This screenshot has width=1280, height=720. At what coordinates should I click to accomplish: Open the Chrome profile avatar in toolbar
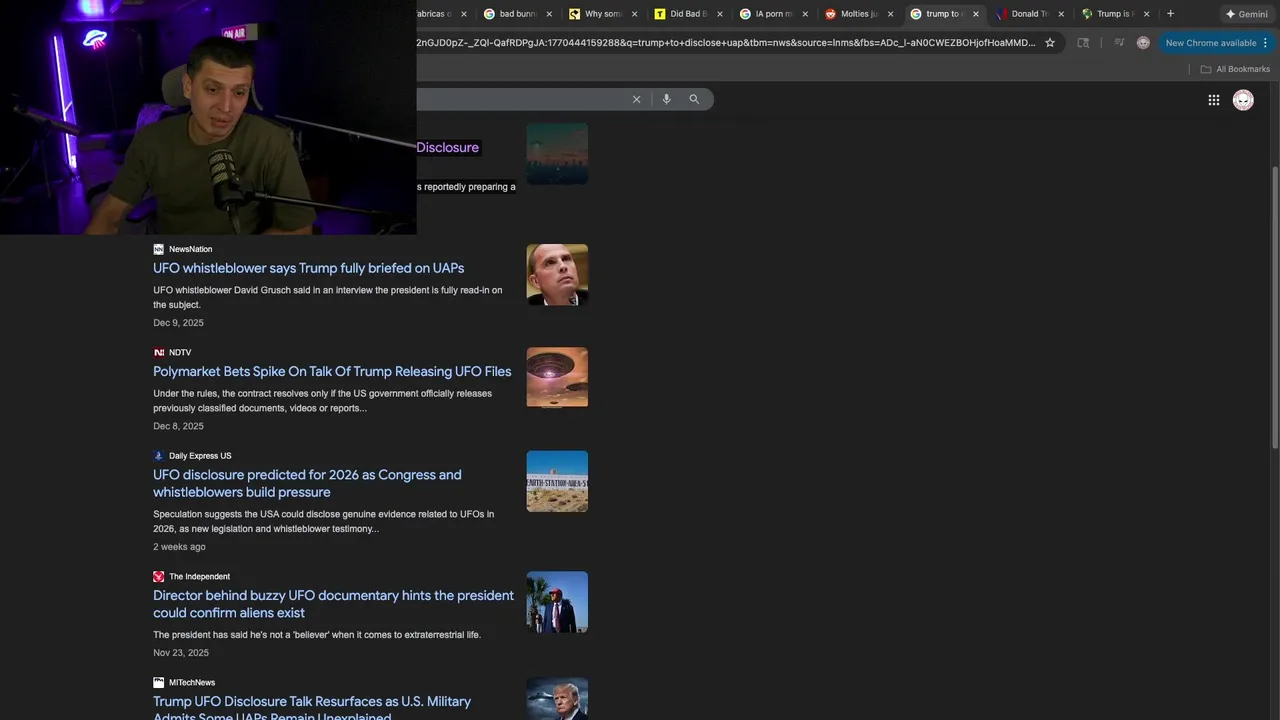1143,43
